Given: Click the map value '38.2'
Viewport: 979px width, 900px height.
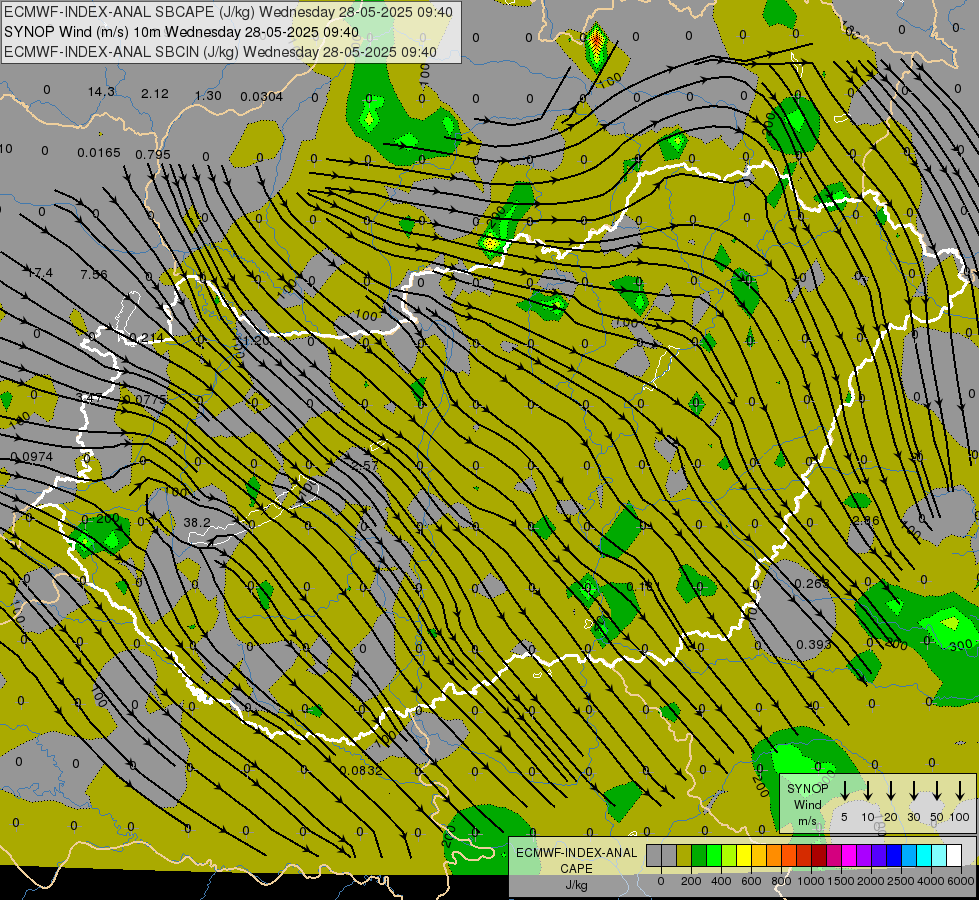Looking at the screenshot, I should (197, 522).
